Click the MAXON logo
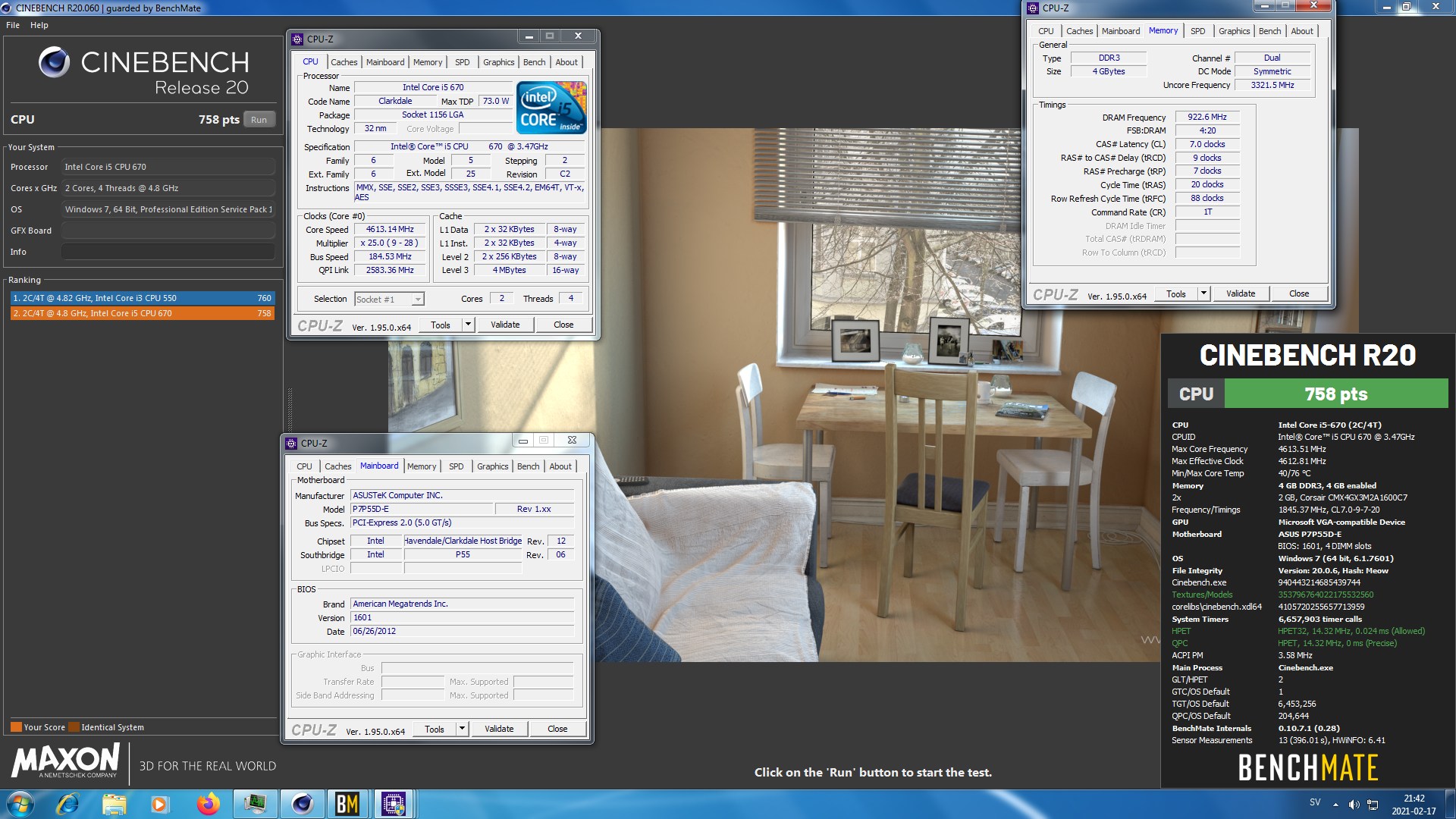Image resolution: width=1456 pixels, height=819 pixels. 65,760
